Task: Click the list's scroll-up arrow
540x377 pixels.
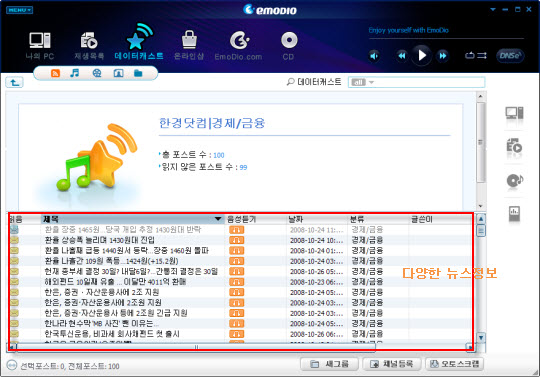Action: point(481,219)
